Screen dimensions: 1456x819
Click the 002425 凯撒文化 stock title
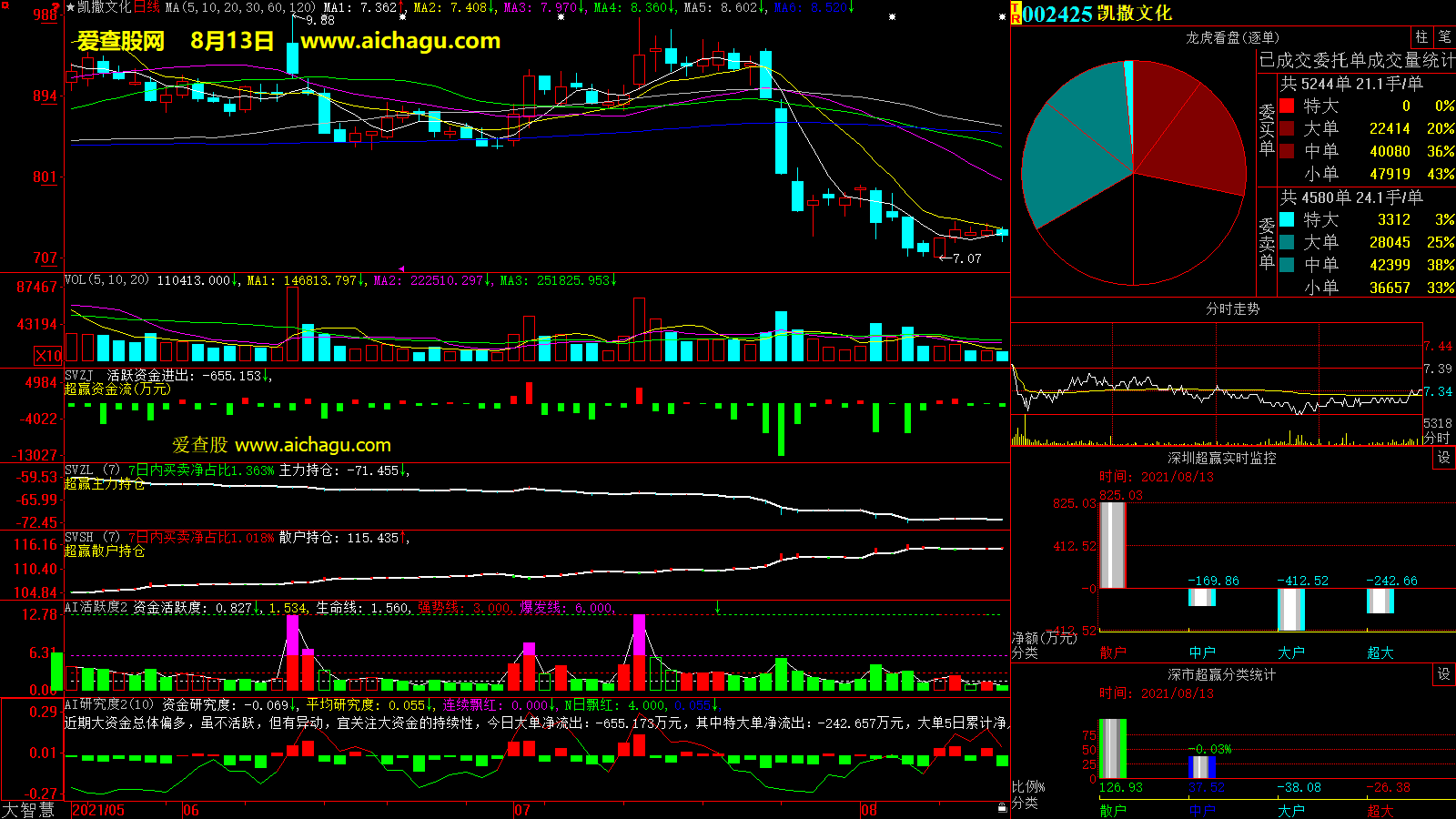[1097, 14]
